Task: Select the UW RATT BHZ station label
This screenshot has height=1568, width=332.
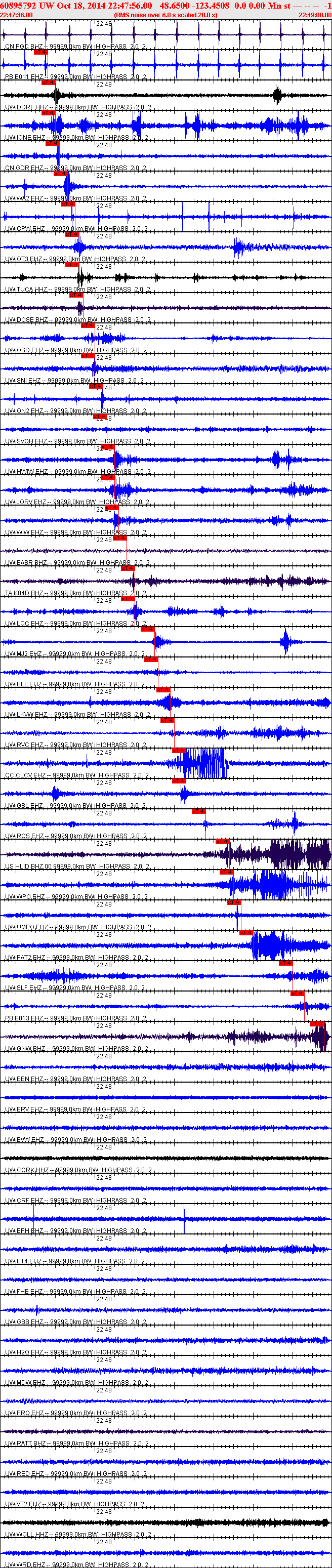Action: (x=77, y=1444)
